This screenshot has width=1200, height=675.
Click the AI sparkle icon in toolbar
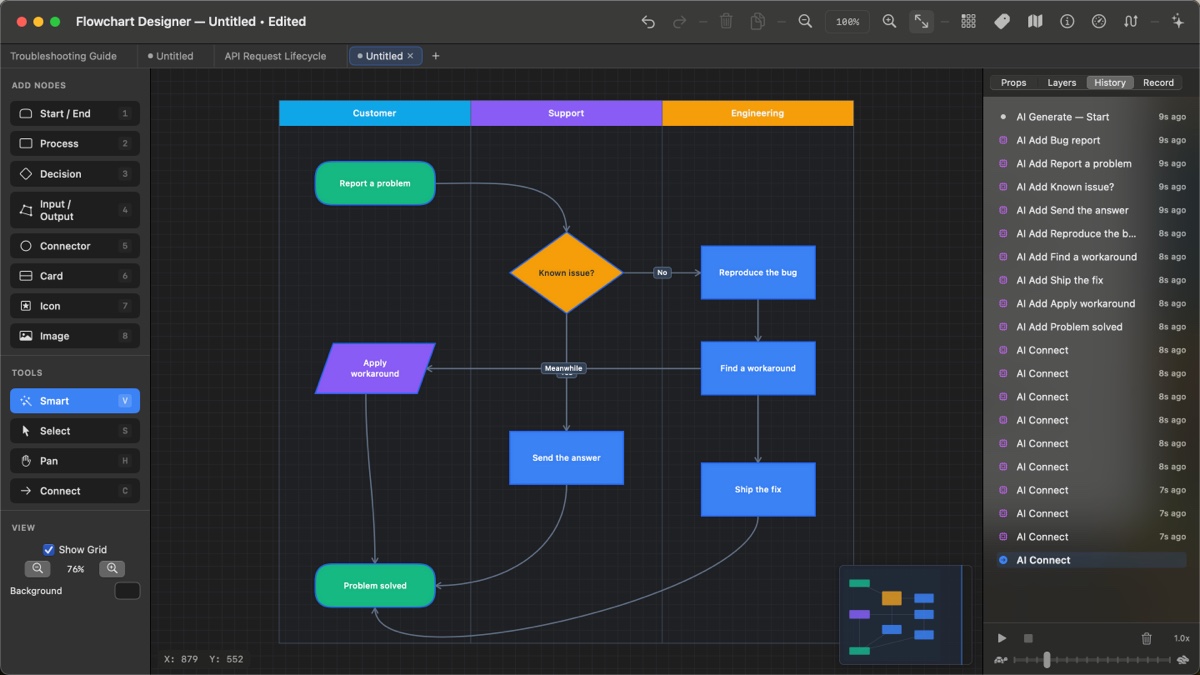click(1177, 21)
